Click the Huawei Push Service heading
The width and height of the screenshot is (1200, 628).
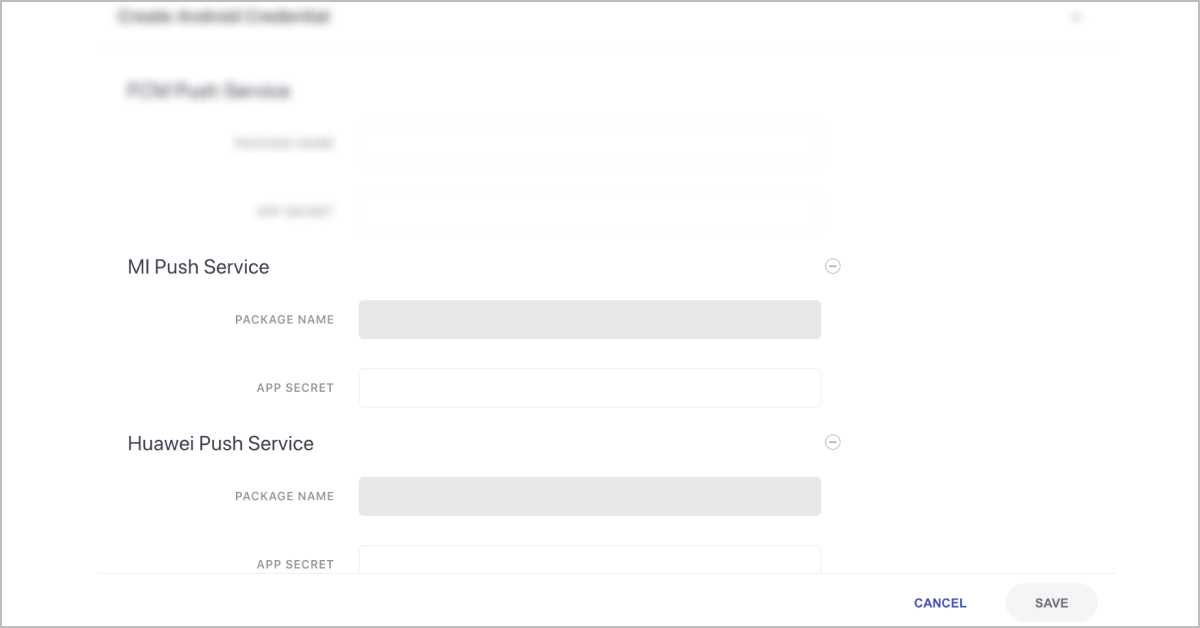tap(220, 443)
